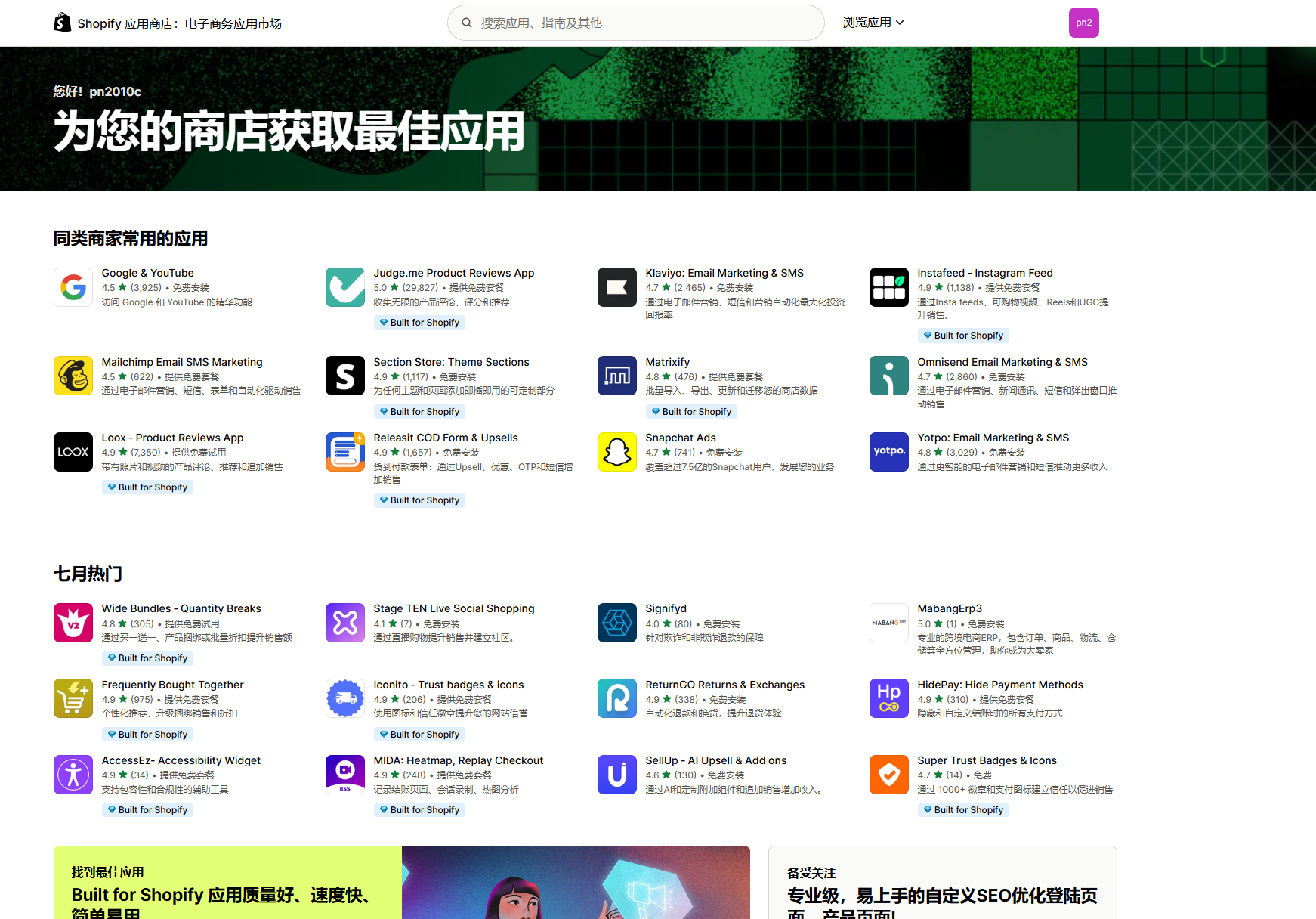The image size is (1316, 919).
Task: Click the Frequently Bought Together cart icon
Action: (73, 698)
